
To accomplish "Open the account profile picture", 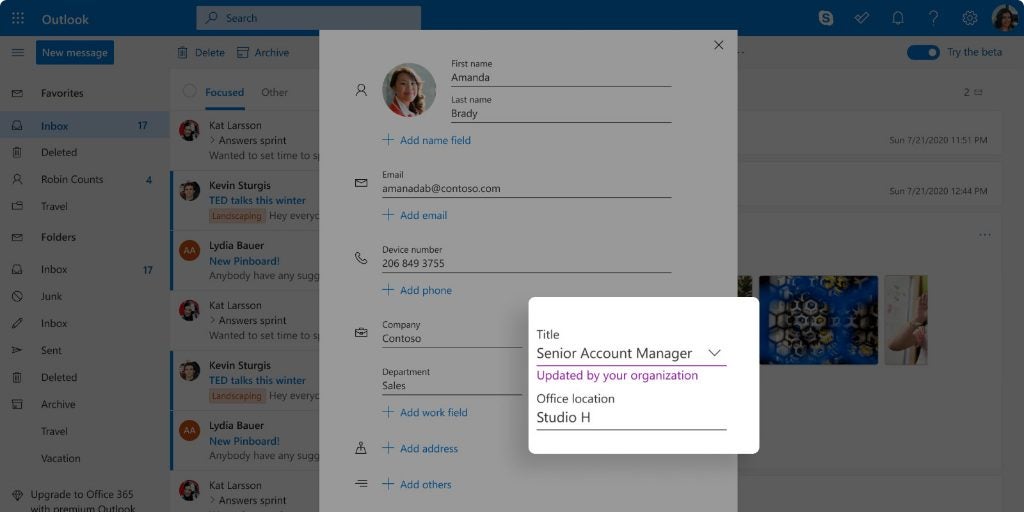I will [1004, 18].
